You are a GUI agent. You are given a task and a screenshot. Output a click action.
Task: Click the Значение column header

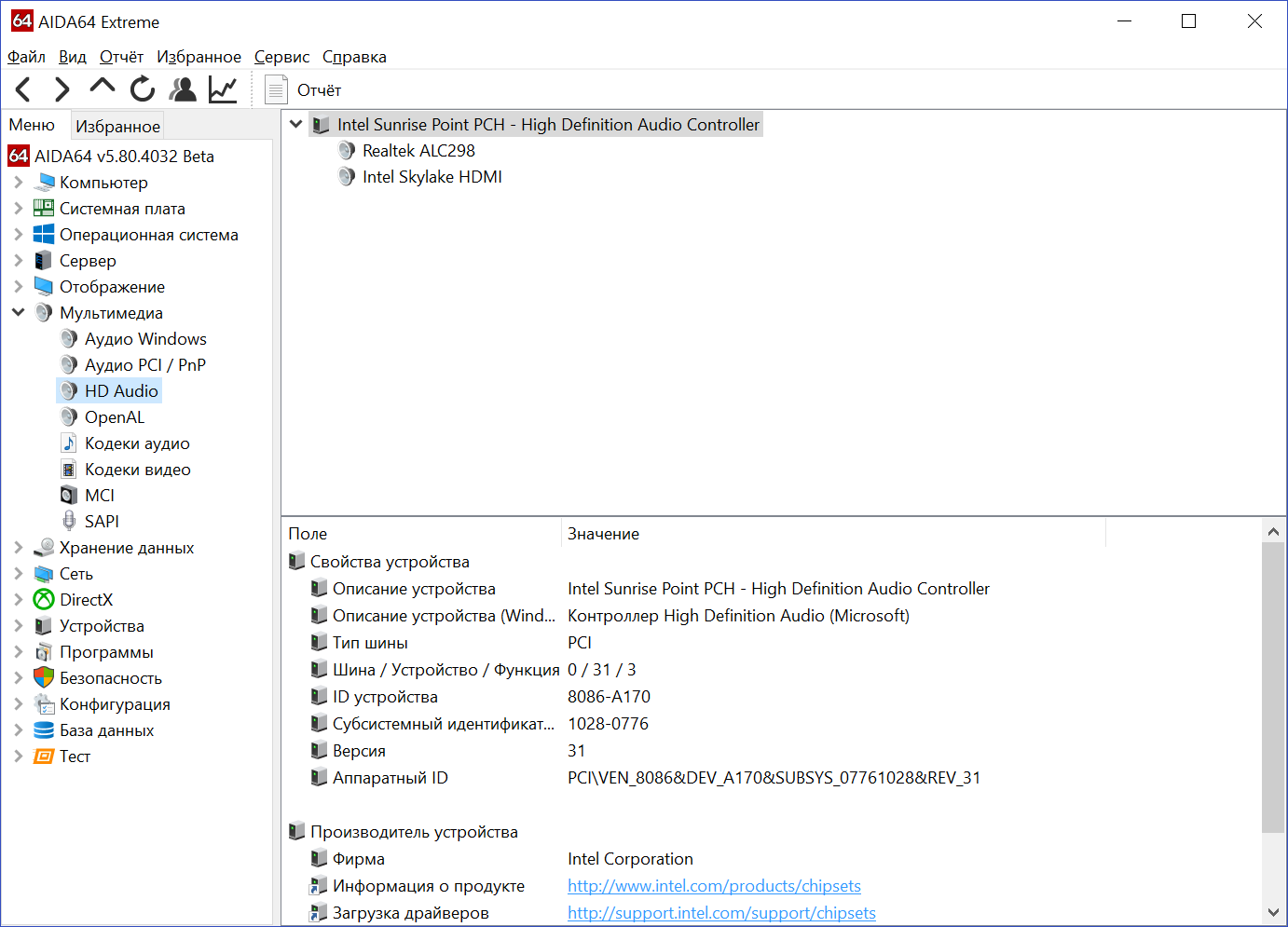[833, 534]
